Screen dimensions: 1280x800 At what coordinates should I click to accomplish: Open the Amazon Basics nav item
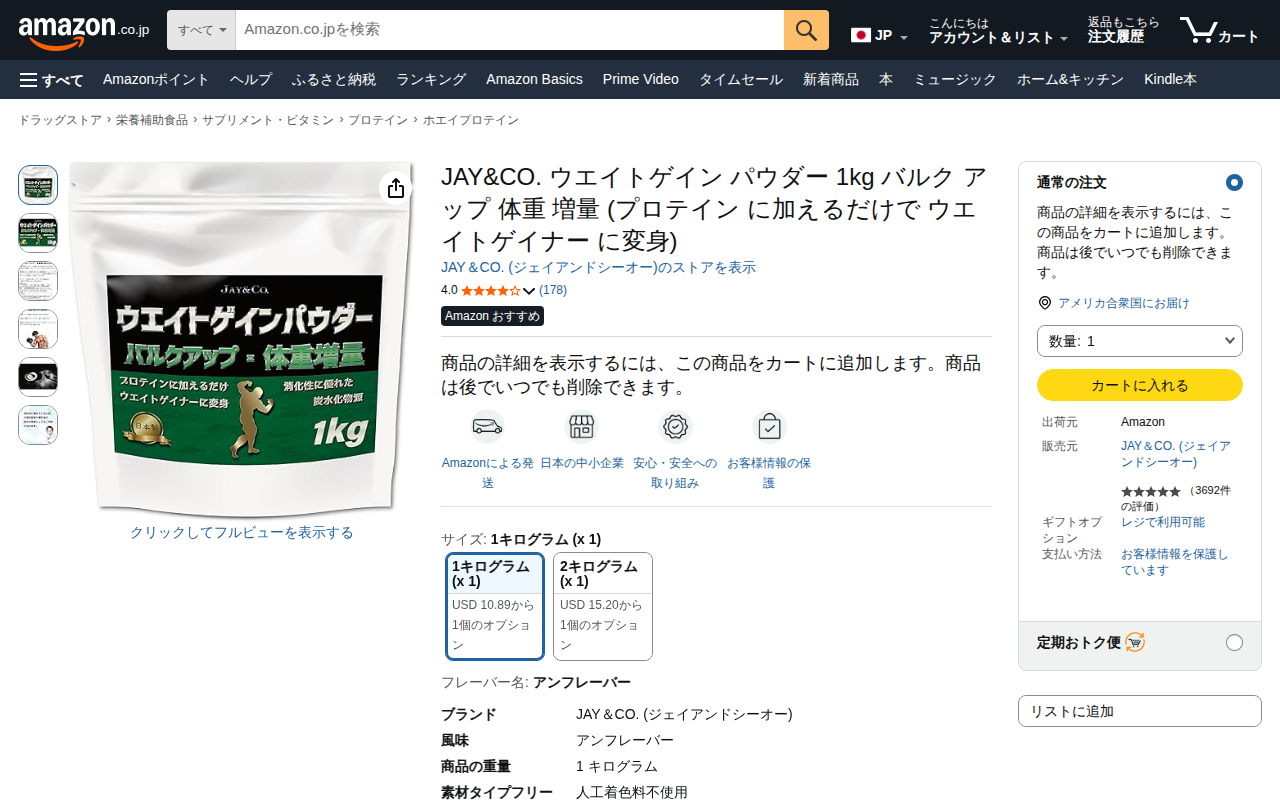click(534, 79)
